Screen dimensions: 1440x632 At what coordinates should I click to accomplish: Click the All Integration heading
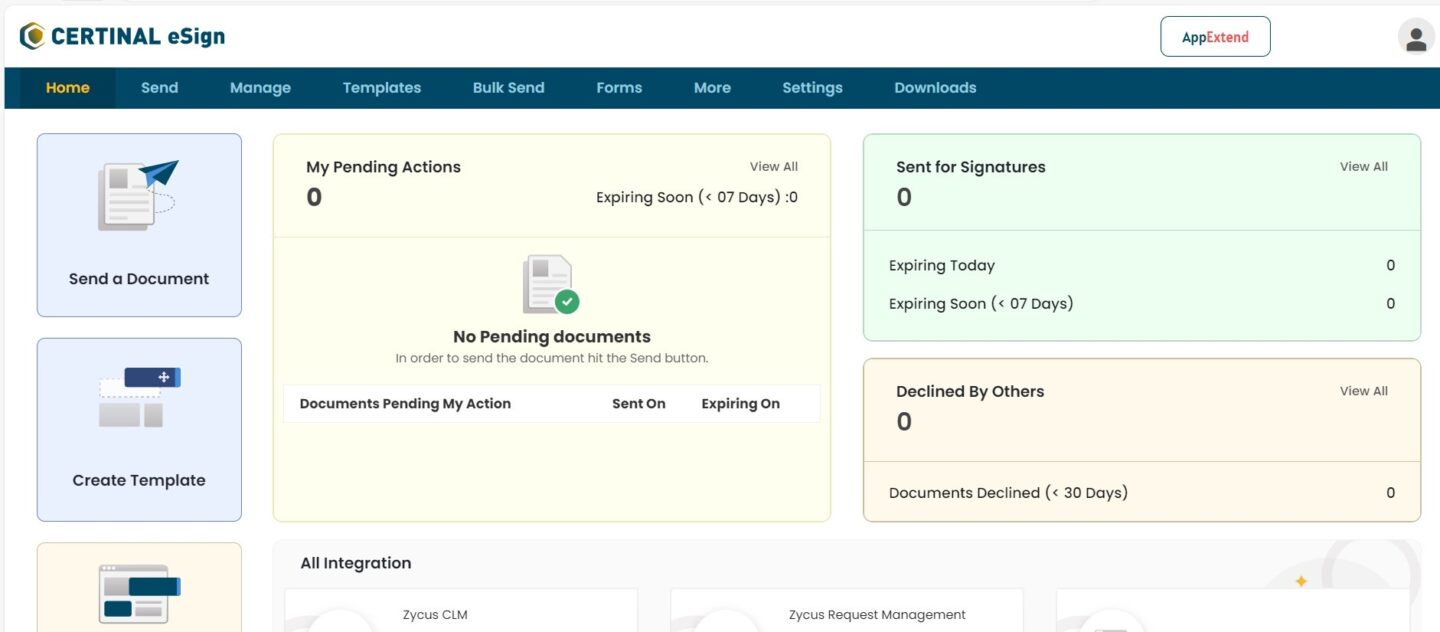[356, 563]
